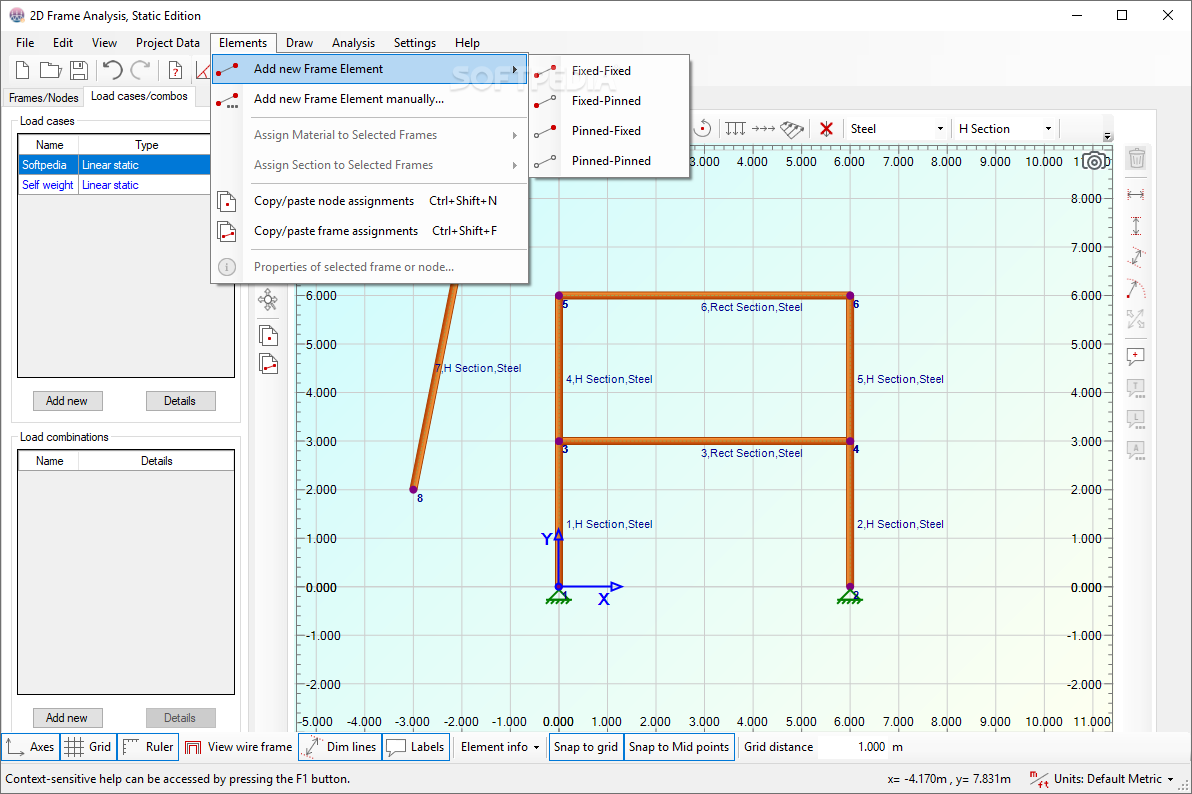This screenshot has height=794, width=1192.
Task: Open the Units: Default Metric dropdown
Action: (1102, 779)
